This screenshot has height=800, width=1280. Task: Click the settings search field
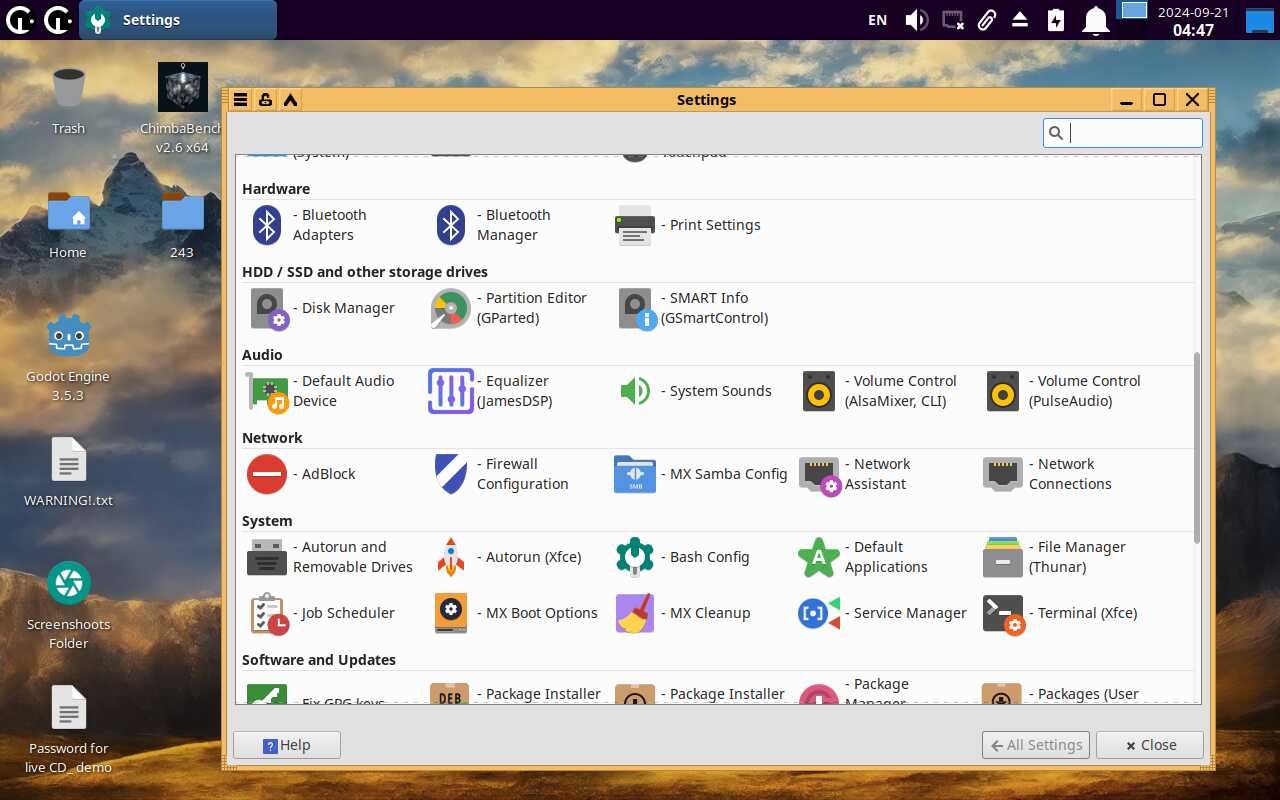coord(1132,133)
